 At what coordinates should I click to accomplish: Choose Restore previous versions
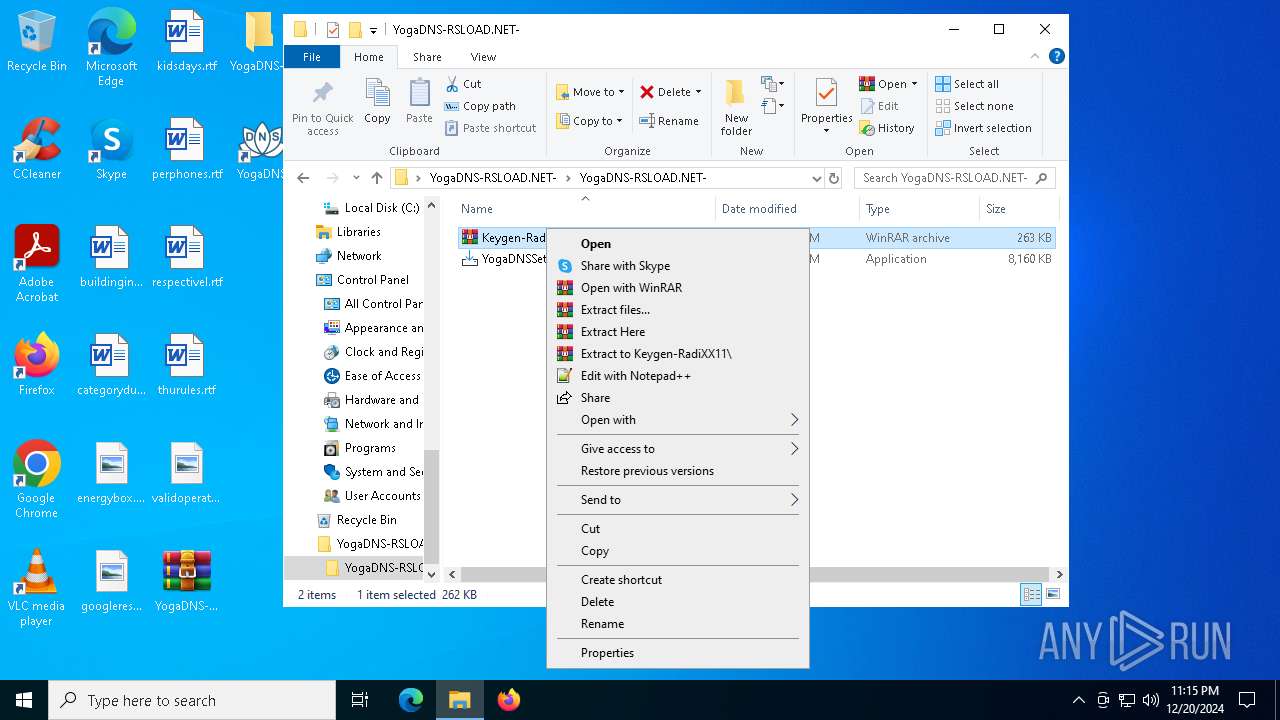tap(678, 471)
